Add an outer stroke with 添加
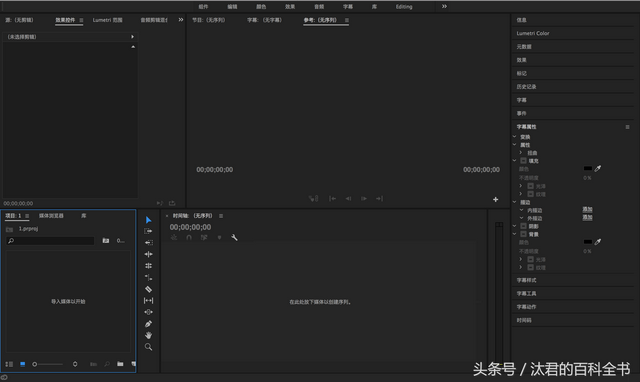 [x=587, y=218]
